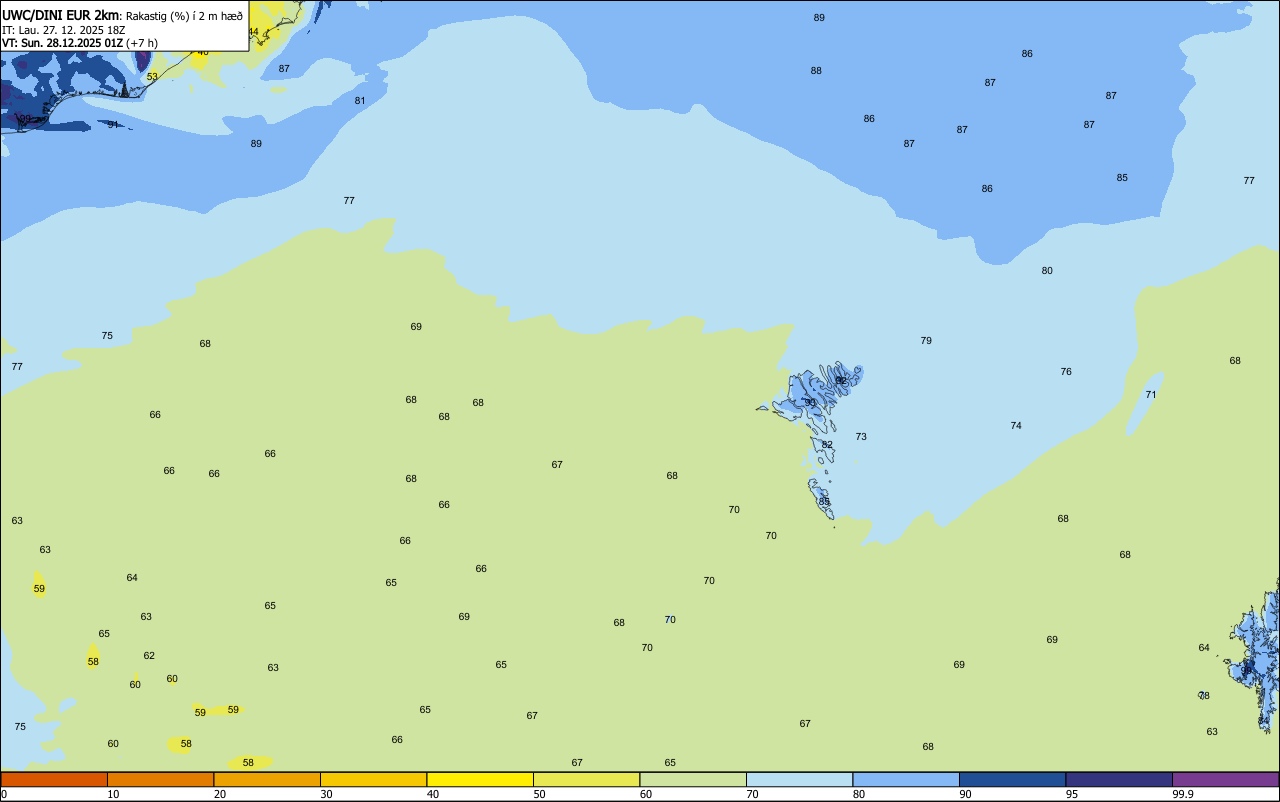Select the "95" legend tick label
Image resolution: width=1280 pixels, height=802 pixels.
1072,794
